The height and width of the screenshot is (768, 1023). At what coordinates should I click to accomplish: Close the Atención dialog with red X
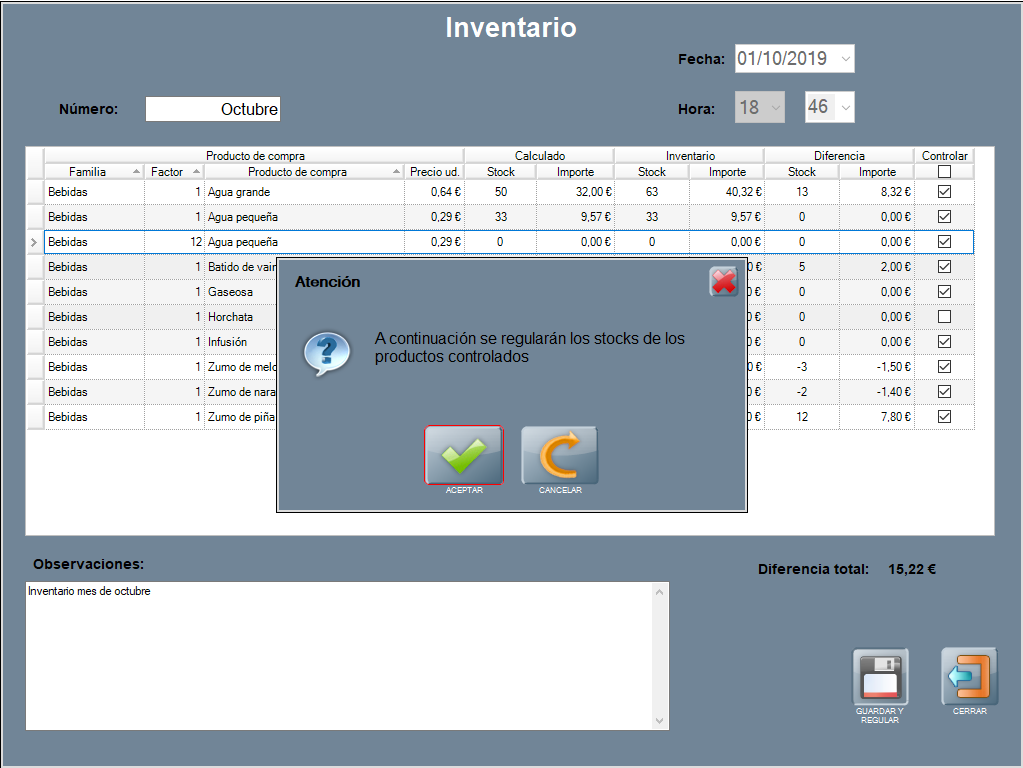click(724, 282)
